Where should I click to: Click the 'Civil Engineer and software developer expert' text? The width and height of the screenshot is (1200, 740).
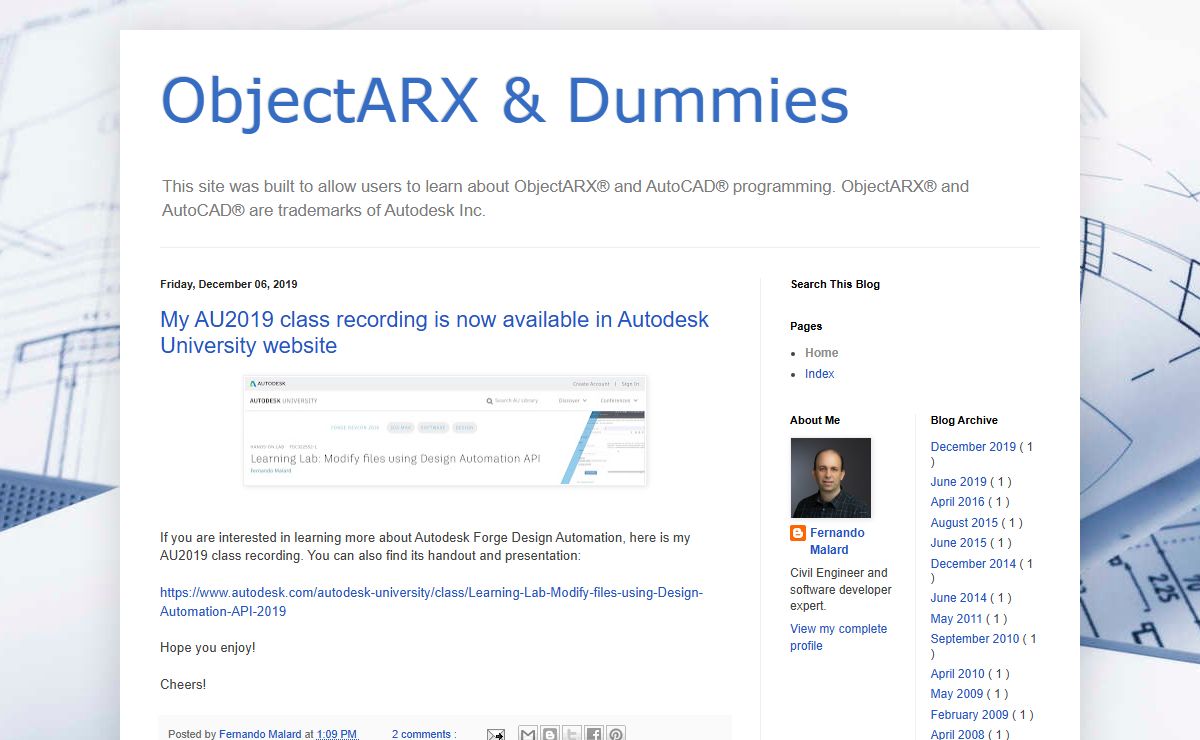(x=840, y=589)
